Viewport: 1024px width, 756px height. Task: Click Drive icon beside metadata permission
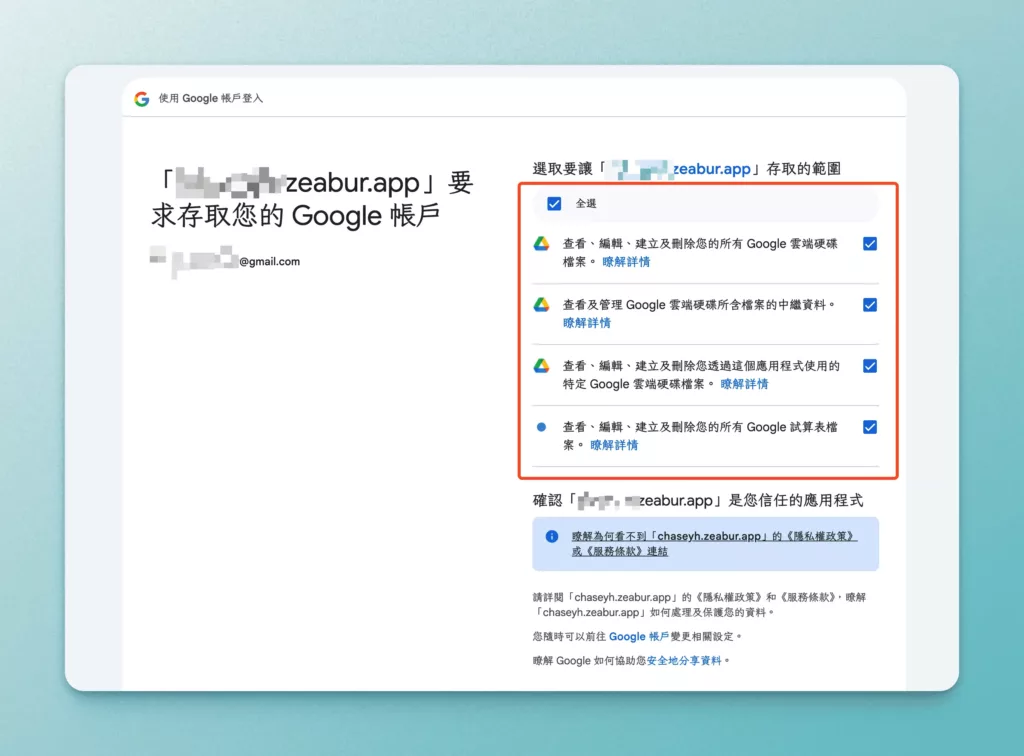click(541, 305)
